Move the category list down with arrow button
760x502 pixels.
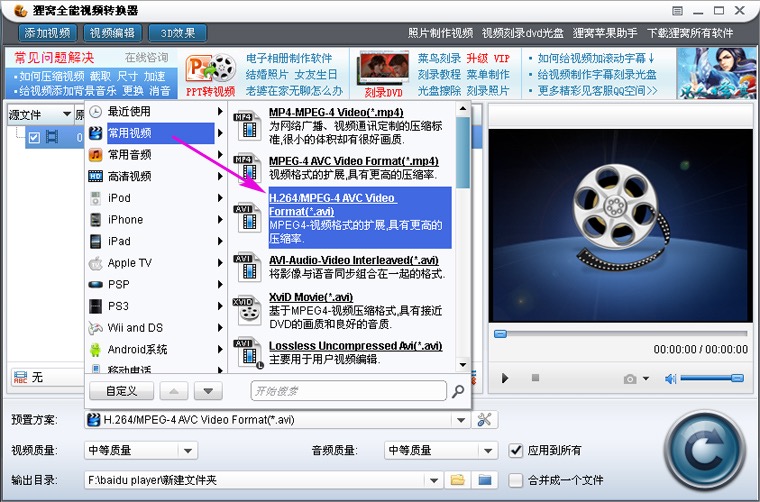(208, 391)
